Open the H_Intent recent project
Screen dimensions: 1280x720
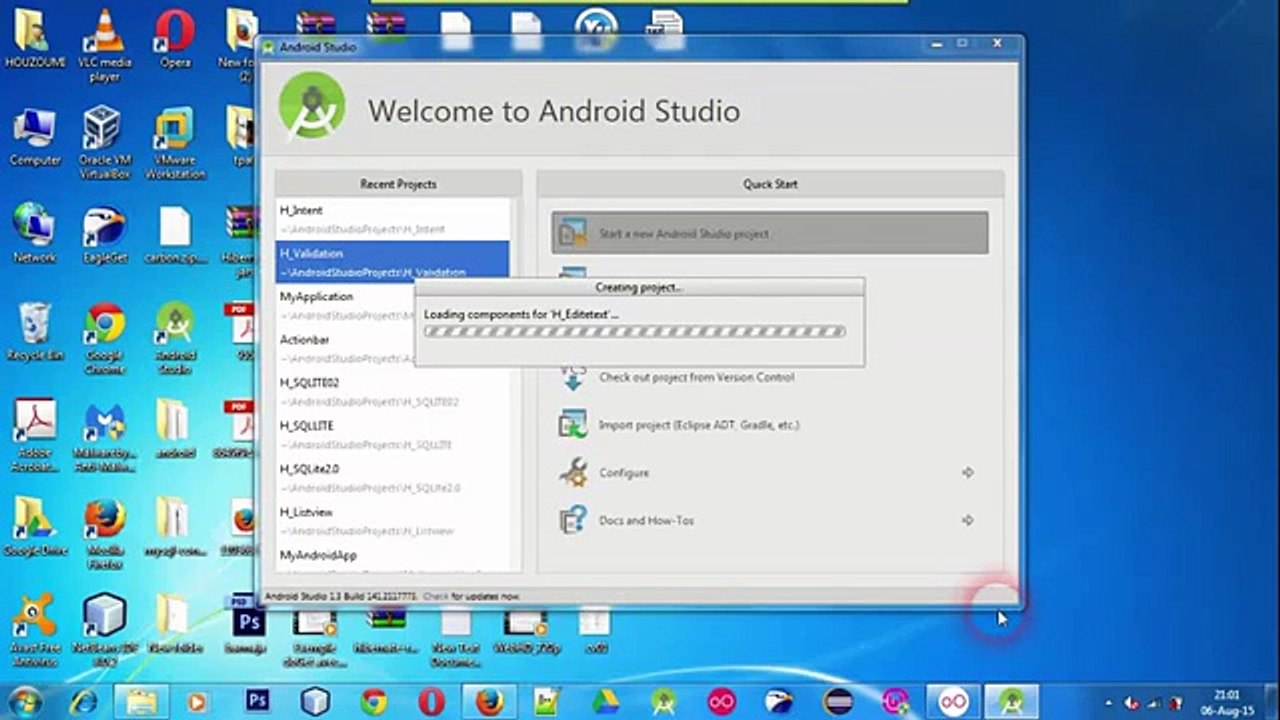(x=392, y=219)
